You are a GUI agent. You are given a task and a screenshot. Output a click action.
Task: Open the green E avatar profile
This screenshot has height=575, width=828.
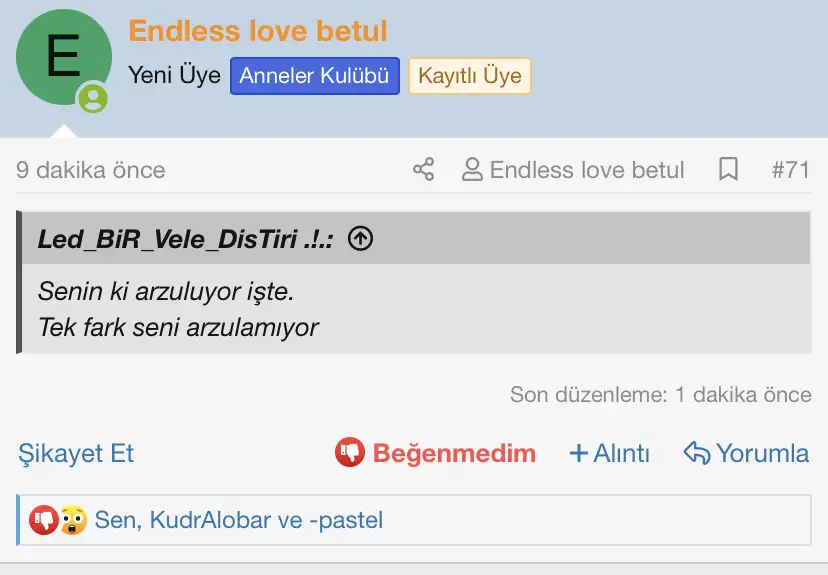pyautogui.click(x=63, y=60)
